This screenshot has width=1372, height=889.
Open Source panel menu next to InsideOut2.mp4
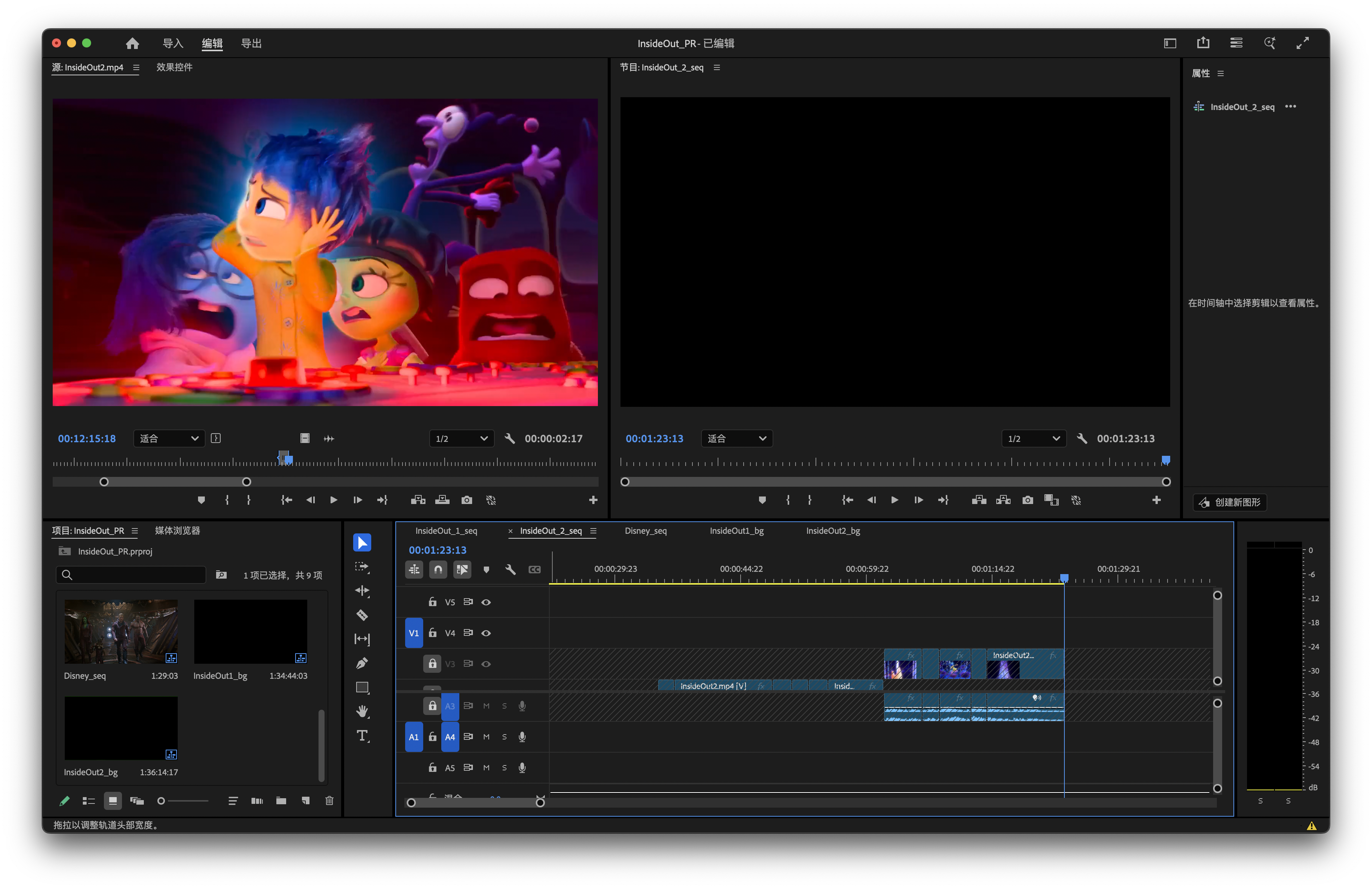tap(136, 67)
